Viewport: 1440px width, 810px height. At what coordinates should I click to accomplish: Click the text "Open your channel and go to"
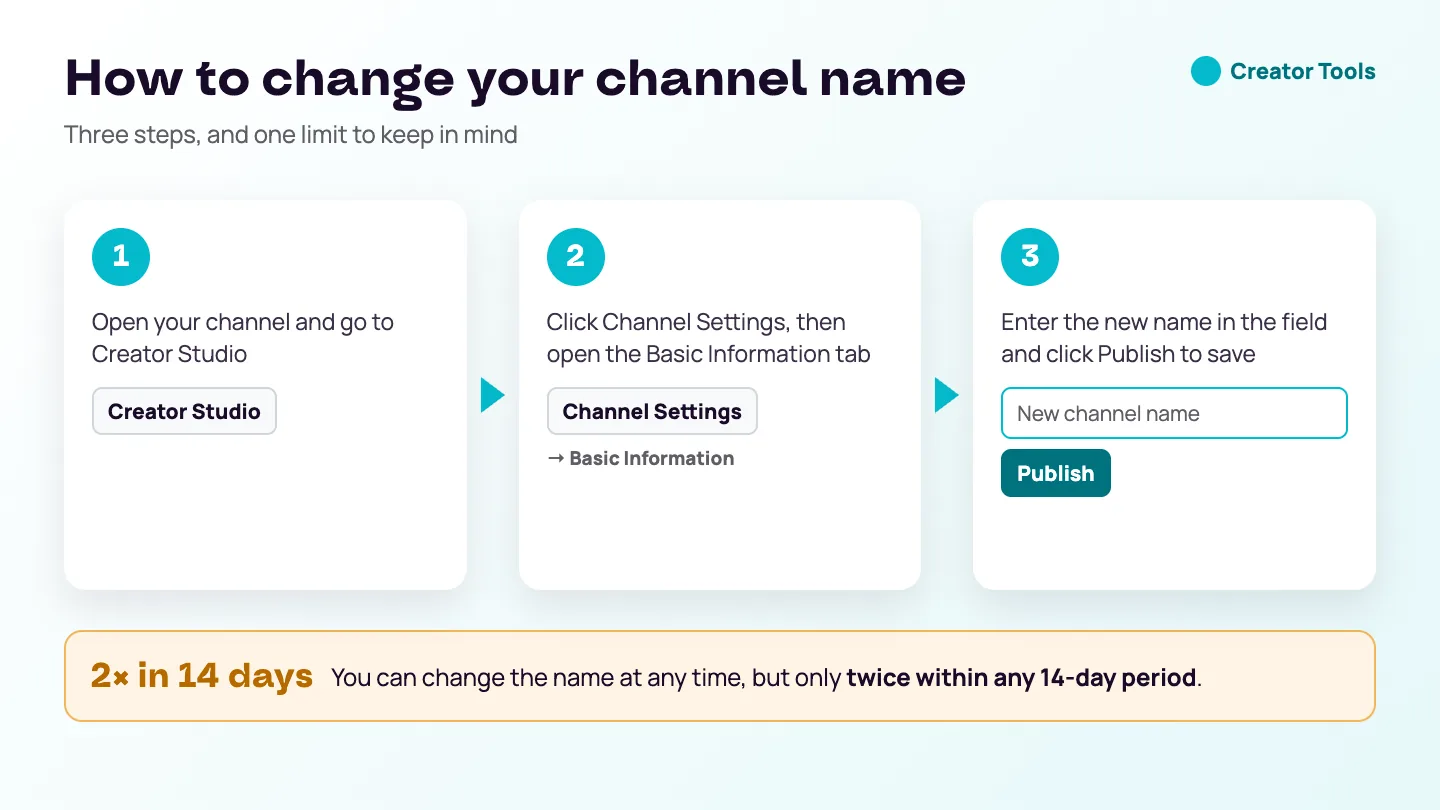click(243, 322)
